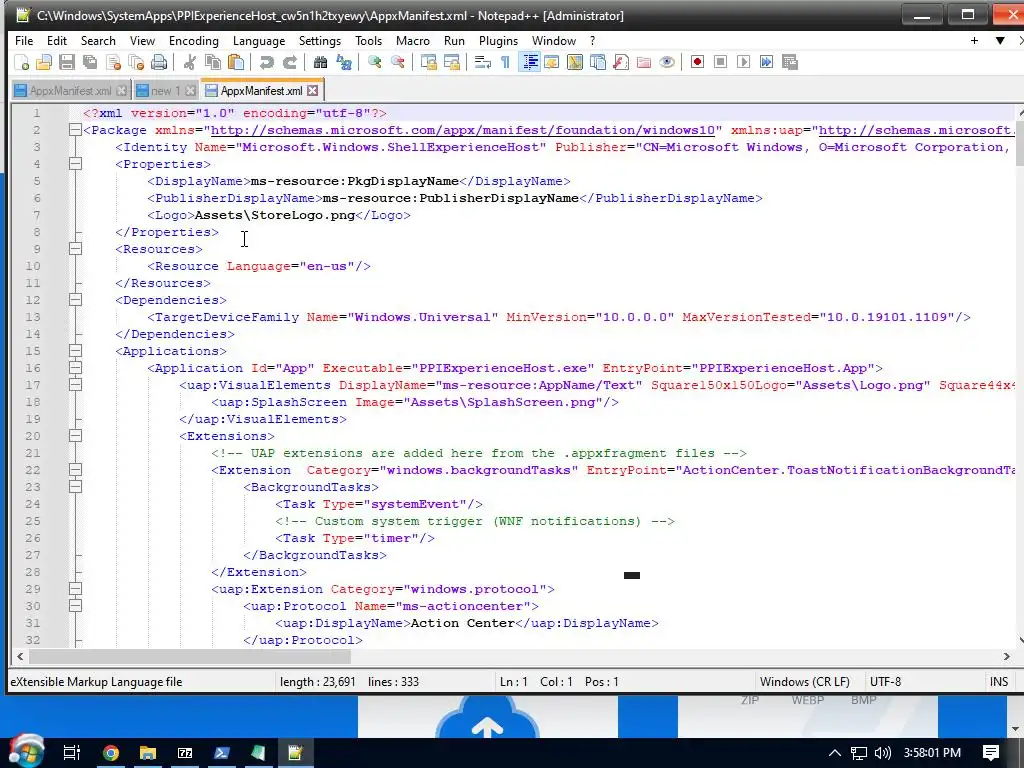Open the Plugins menu
The height and width of the screenshot is (768, 1024).
coord(498,40)
